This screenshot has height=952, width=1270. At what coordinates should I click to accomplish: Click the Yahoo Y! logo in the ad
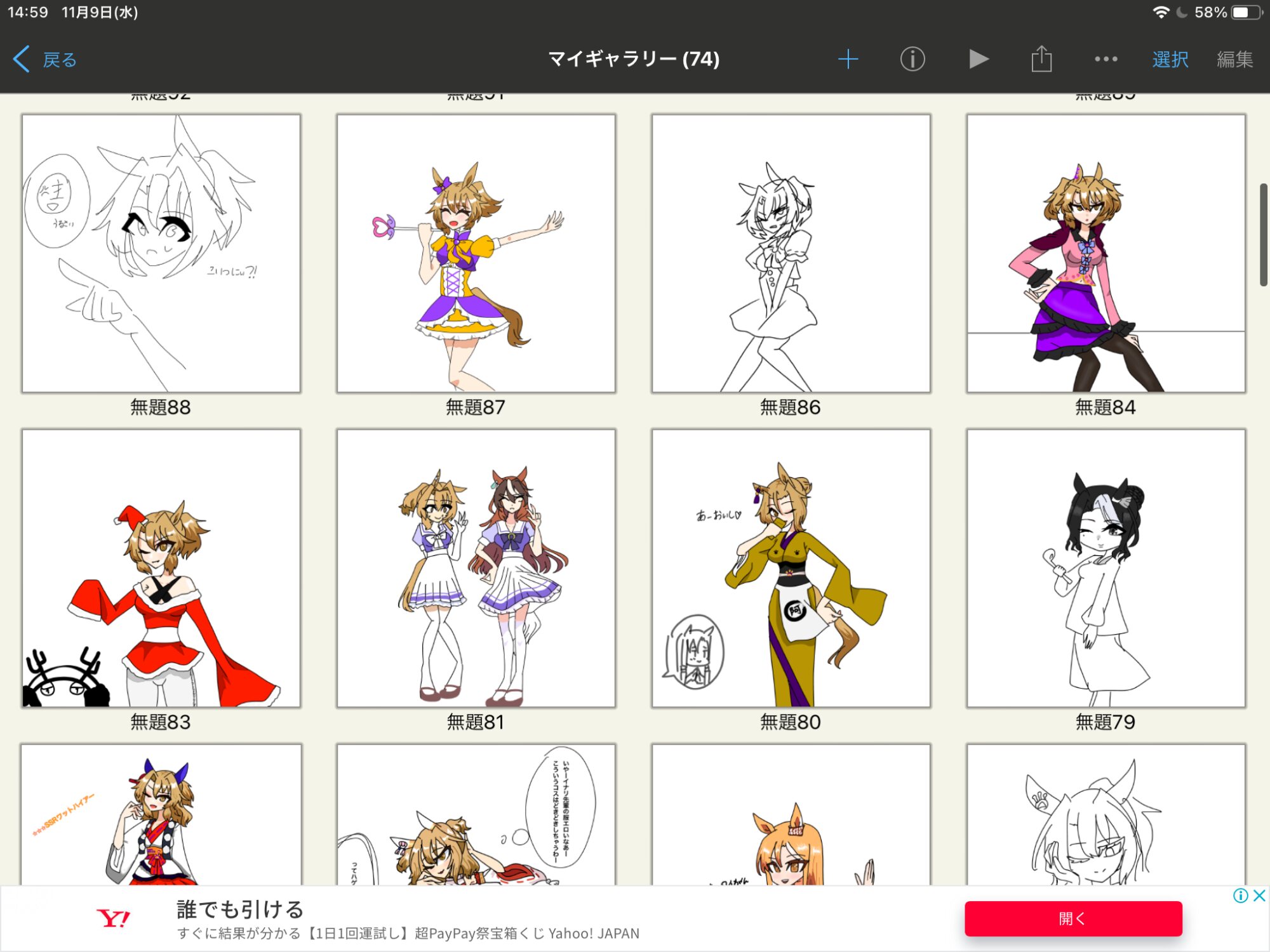tap(113, 918)
